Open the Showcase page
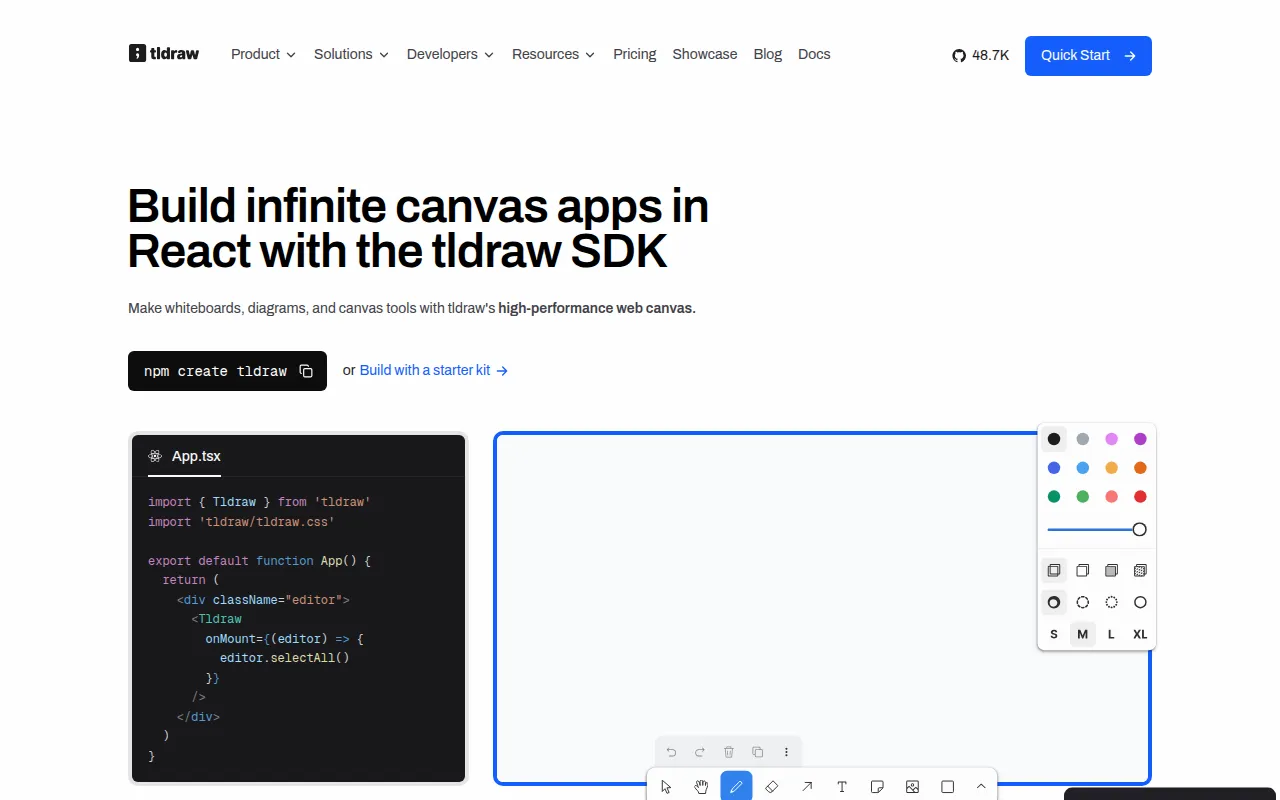This screenshot has height=800, width=1280. coord(705,54)
